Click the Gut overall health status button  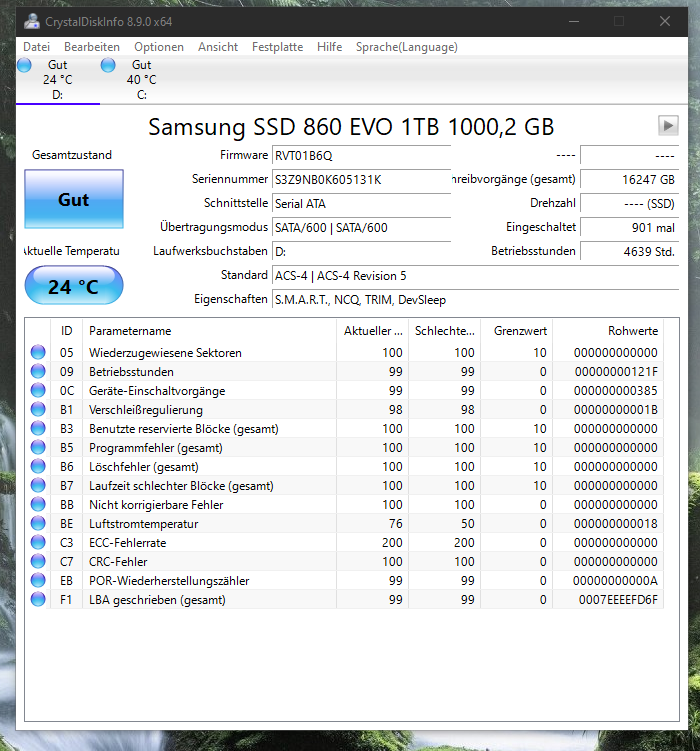(x=74, y=199)
